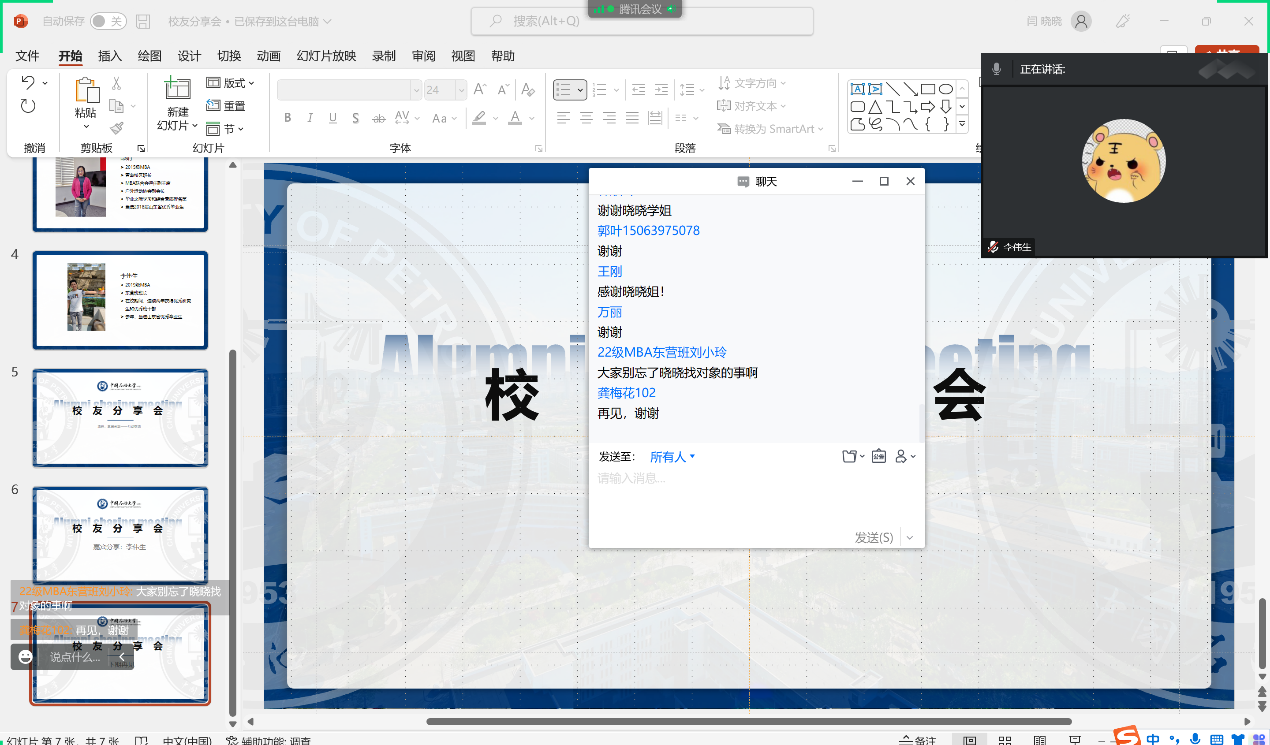Click the Undo arrow icon
This screenshot has width=1270, height=745.
[28, 83]
